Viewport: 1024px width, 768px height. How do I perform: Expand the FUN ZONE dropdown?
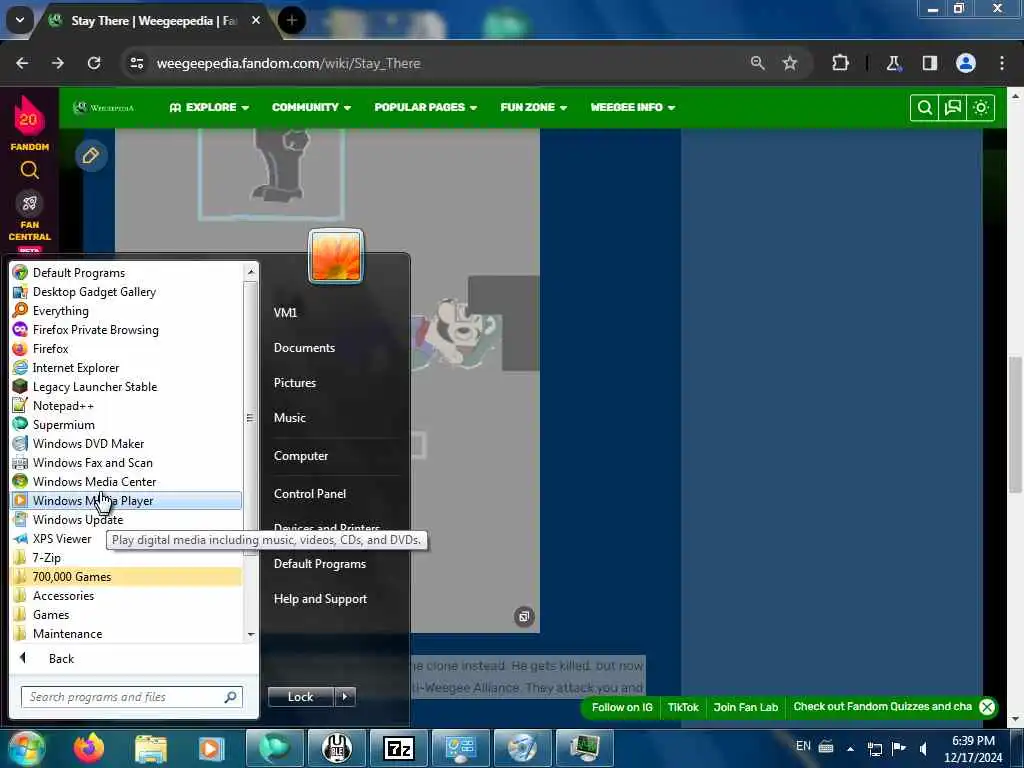coord(534,107)
